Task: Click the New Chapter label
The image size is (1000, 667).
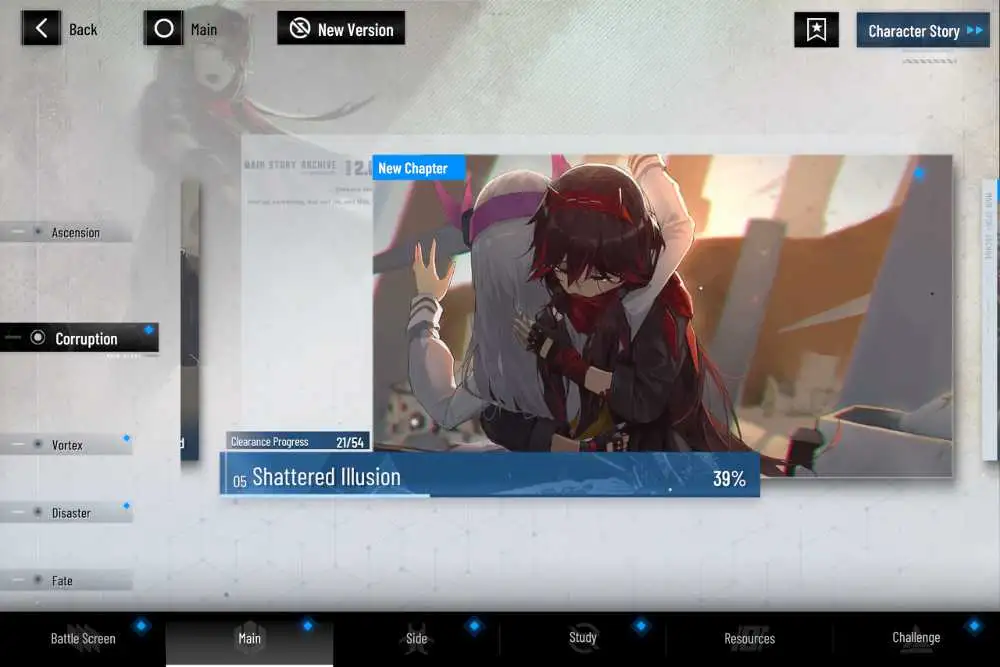Action: pos(419,168)
